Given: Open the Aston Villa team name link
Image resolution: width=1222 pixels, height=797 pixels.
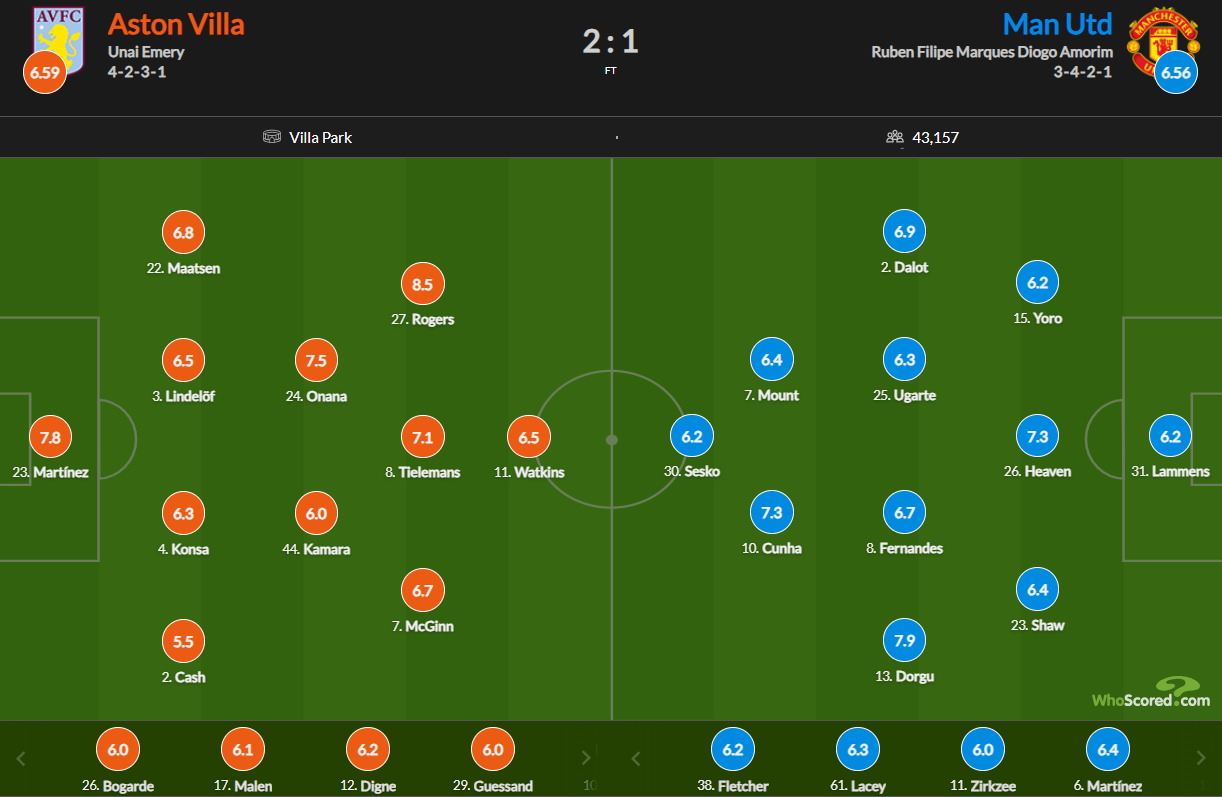Looking at the screenshot, I should 176,24.
